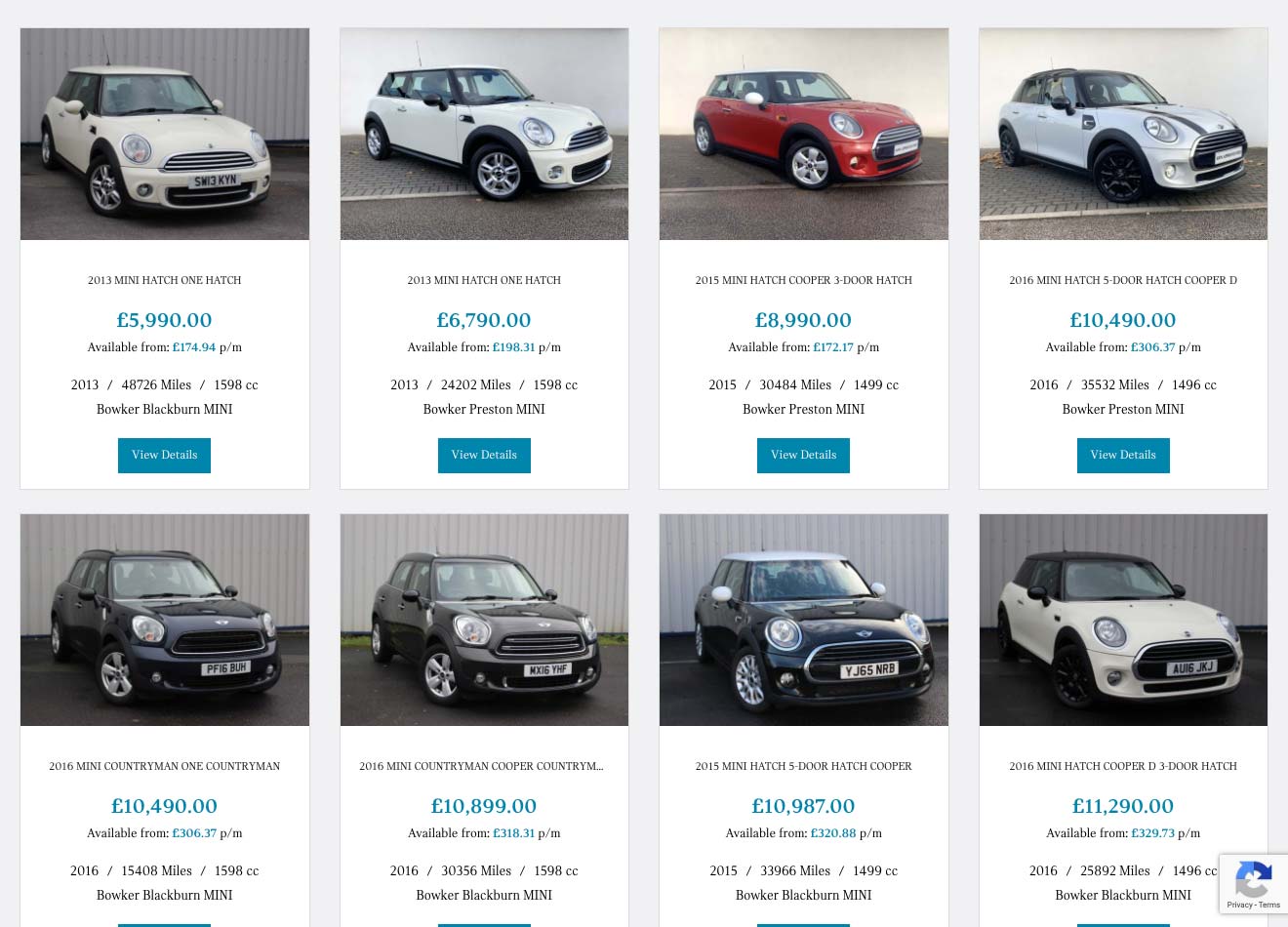
Task: Open photo of black Mini YJ65 NRB
Action: coord(804,620)
